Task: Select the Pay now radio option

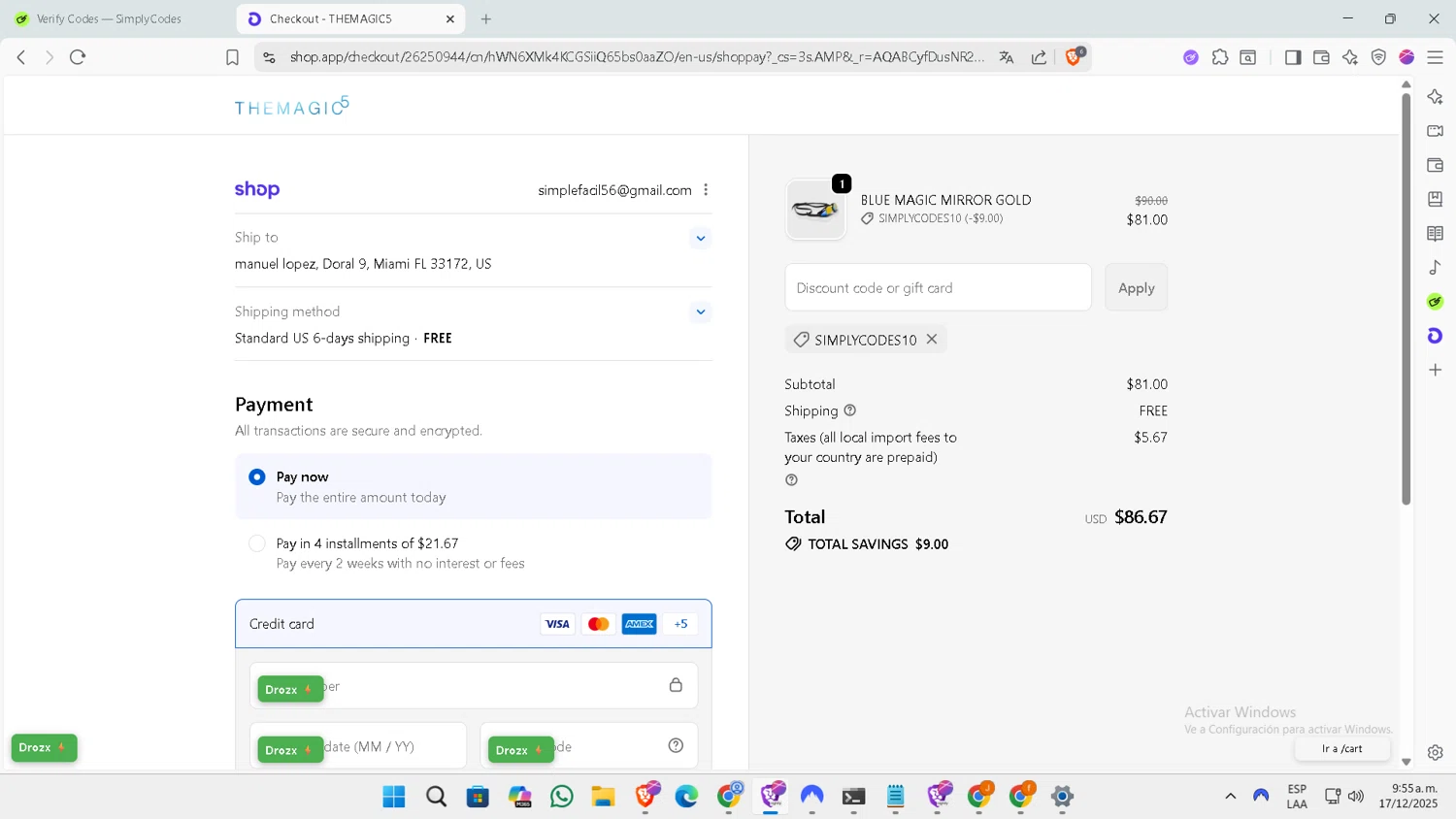Action: coord(257,476)
